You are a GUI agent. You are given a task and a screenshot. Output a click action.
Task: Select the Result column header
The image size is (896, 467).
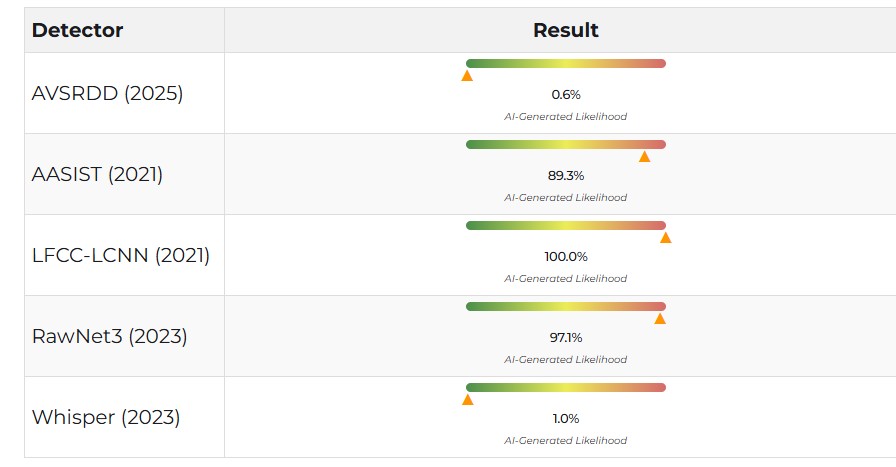tap(565, 30)
